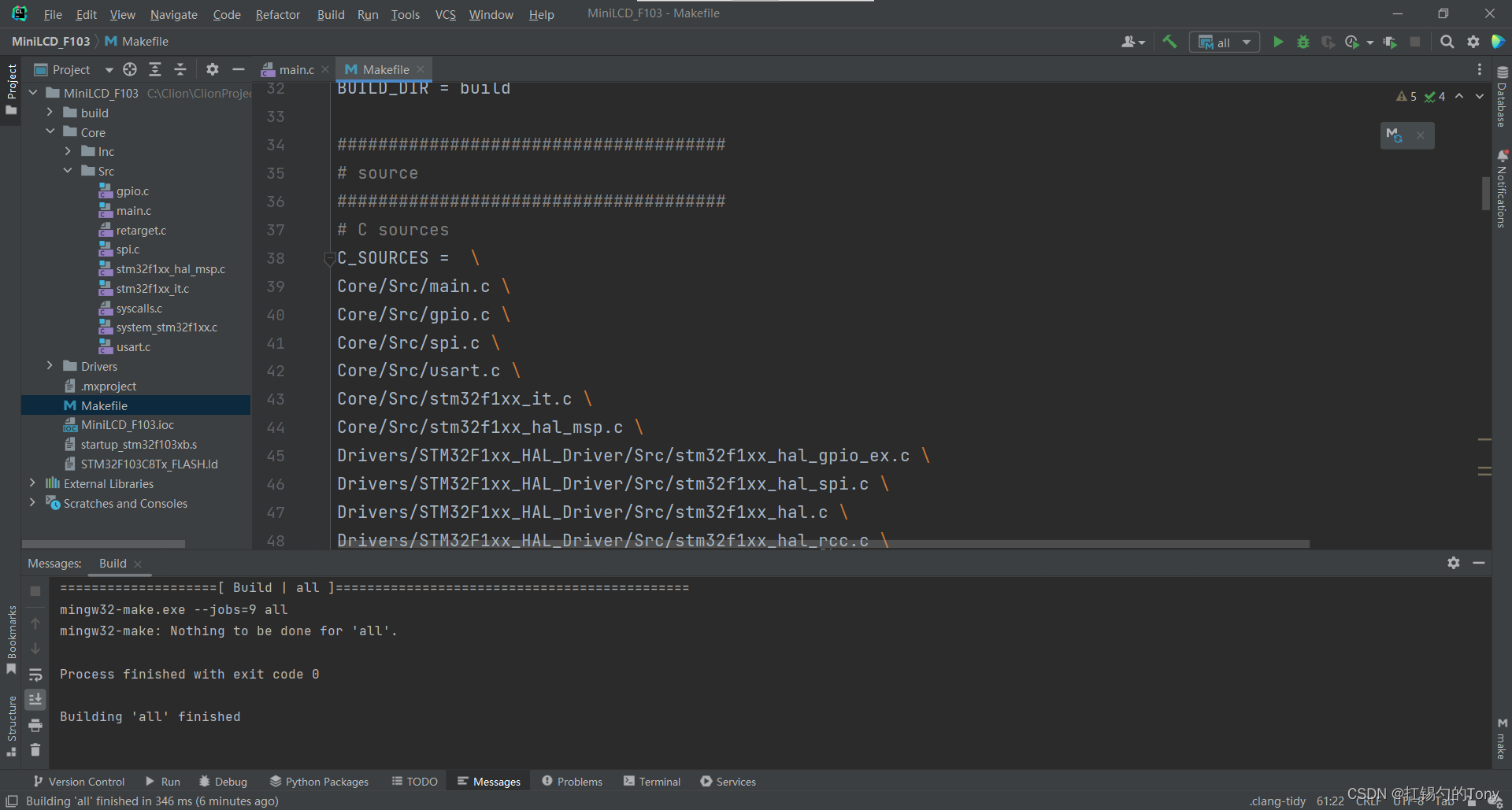Toggle the Database tool window

point(1502,97)
